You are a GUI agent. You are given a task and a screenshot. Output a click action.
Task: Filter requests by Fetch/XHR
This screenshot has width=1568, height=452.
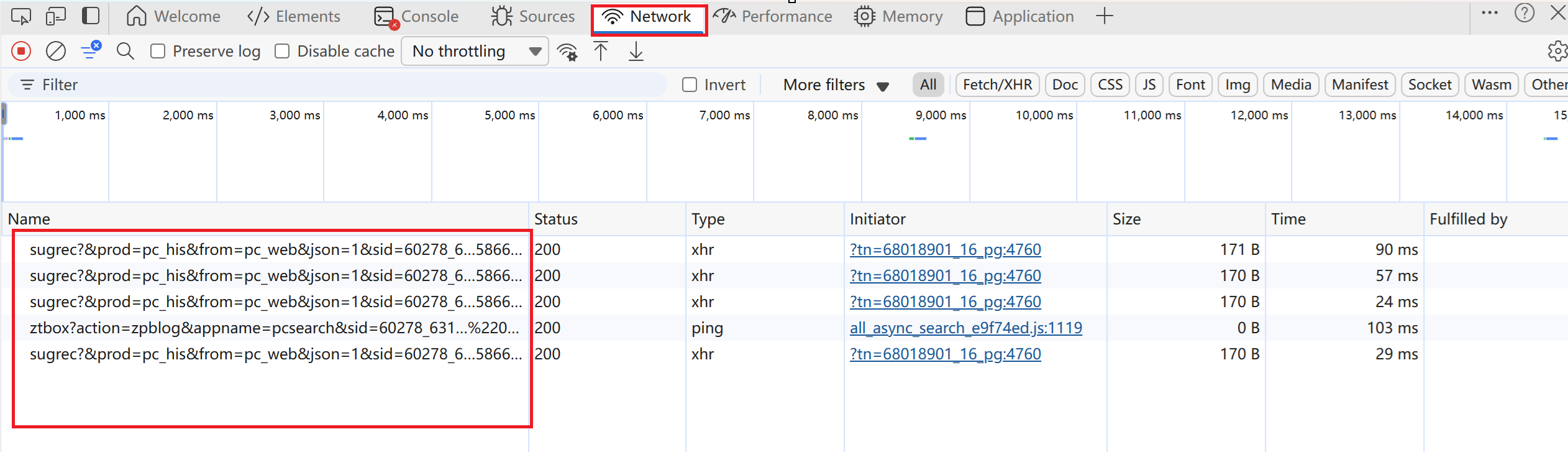997,85
